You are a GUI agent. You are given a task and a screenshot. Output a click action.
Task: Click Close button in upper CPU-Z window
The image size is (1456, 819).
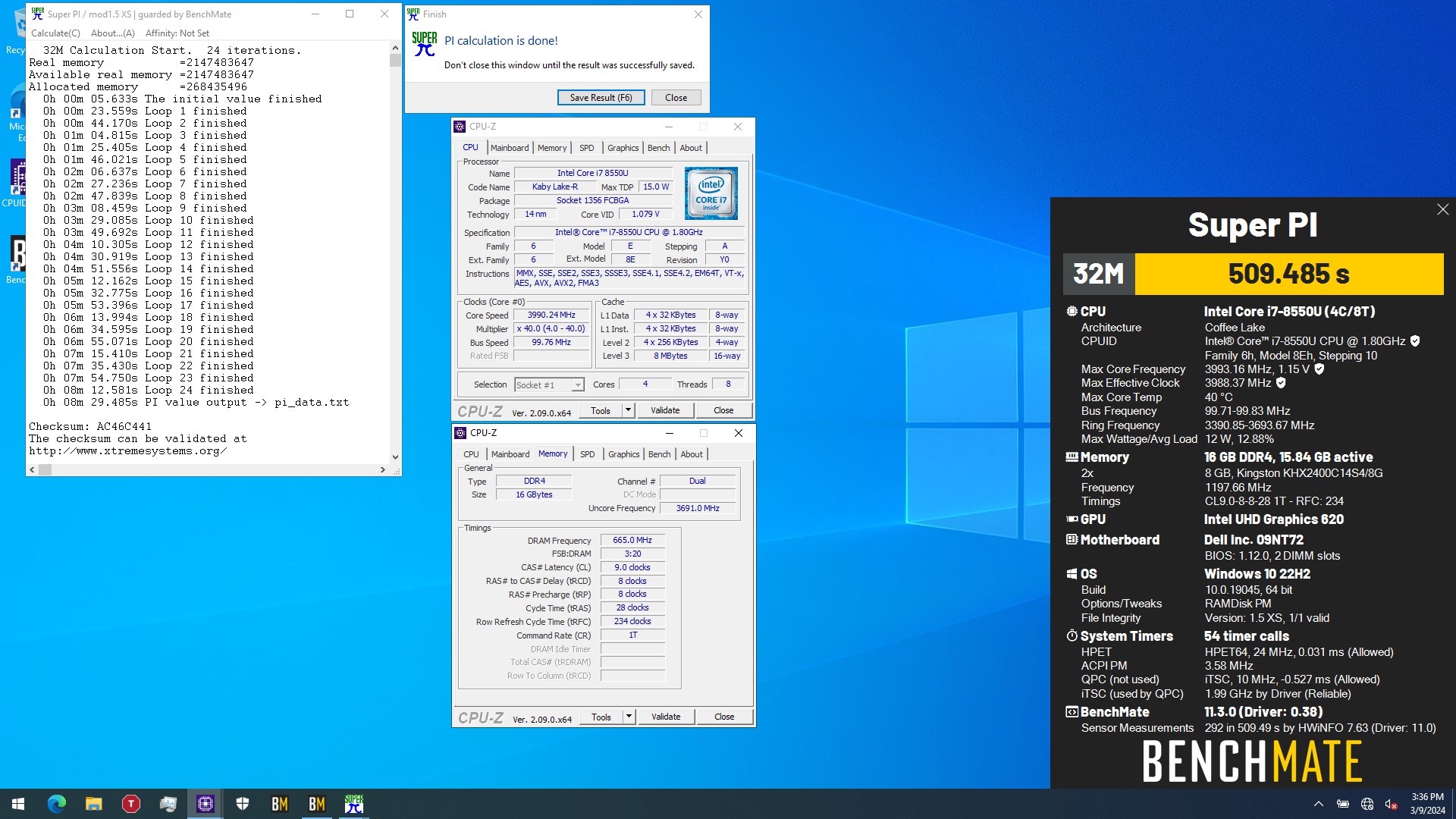click(x=723, y=410)
